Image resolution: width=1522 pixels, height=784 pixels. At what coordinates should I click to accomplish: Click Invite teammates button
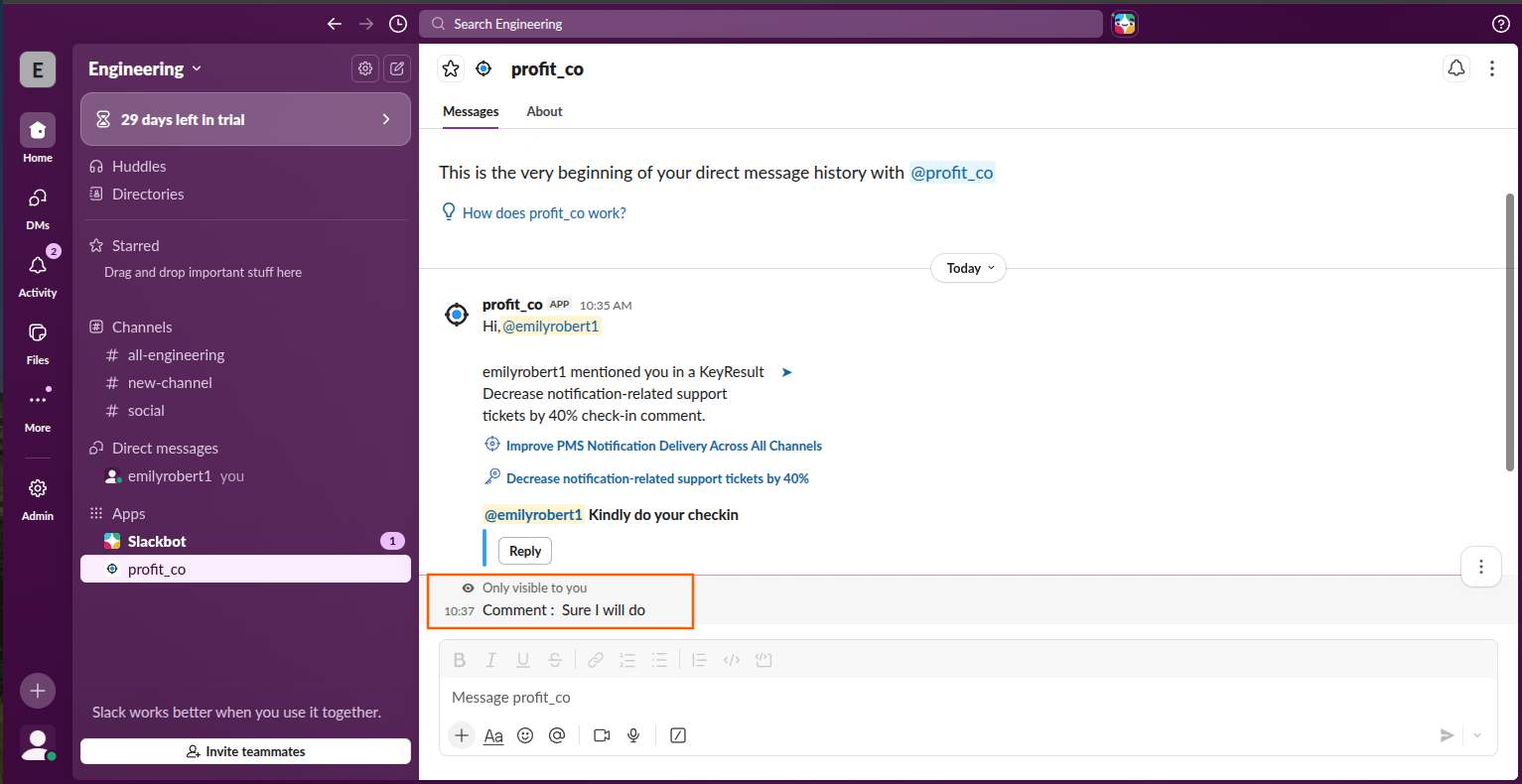click(245, 751)
